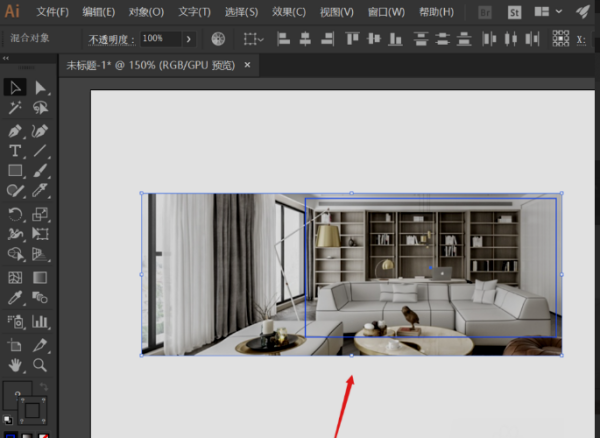Expand the opacity slider arrow
Image resolution: width=600 pixels, height=438 pixels.
pyautogui.click(x=189, y=39)
